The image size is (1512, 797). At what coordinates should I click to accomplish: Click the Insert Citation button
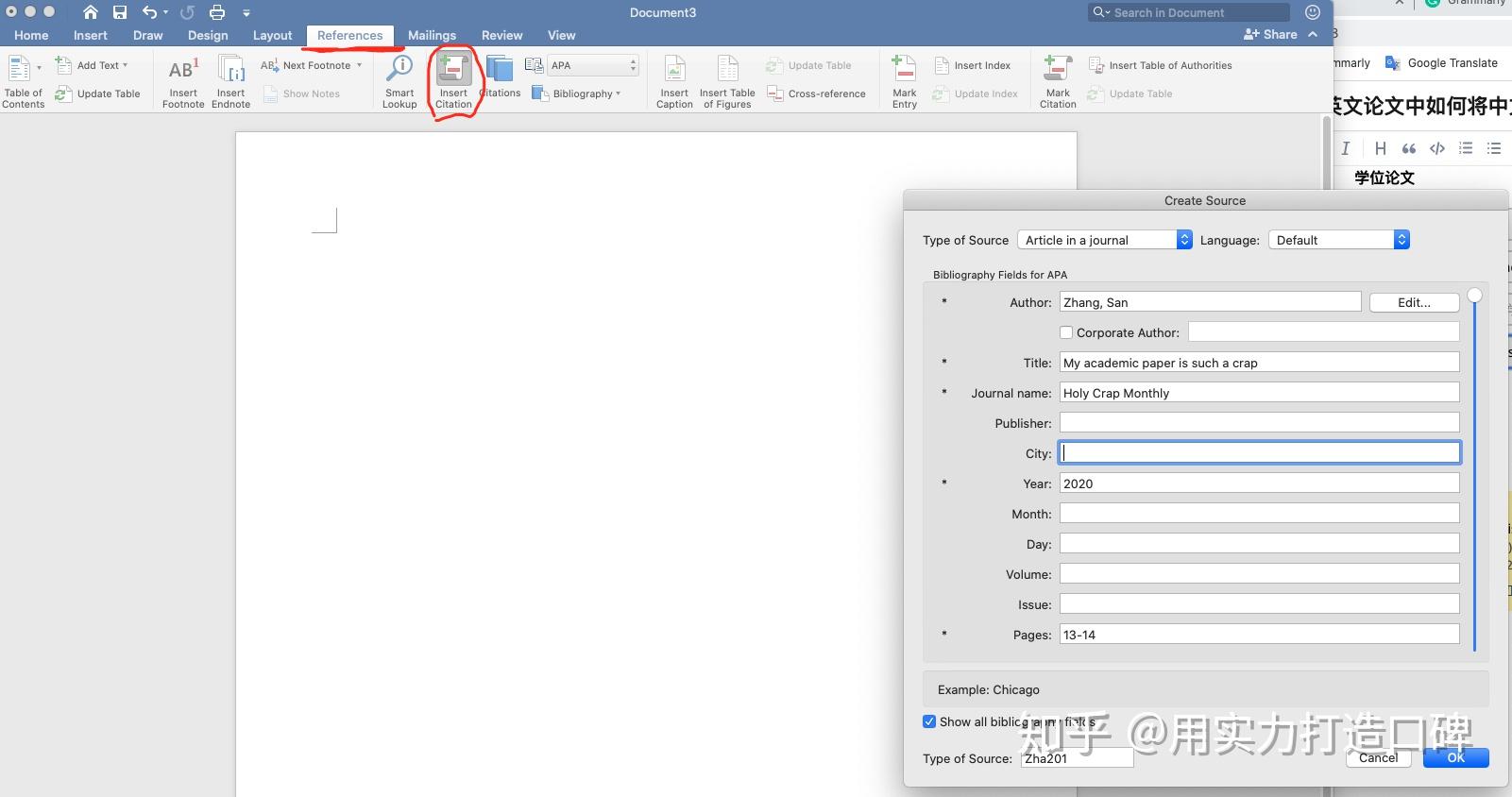pos(453,81)
